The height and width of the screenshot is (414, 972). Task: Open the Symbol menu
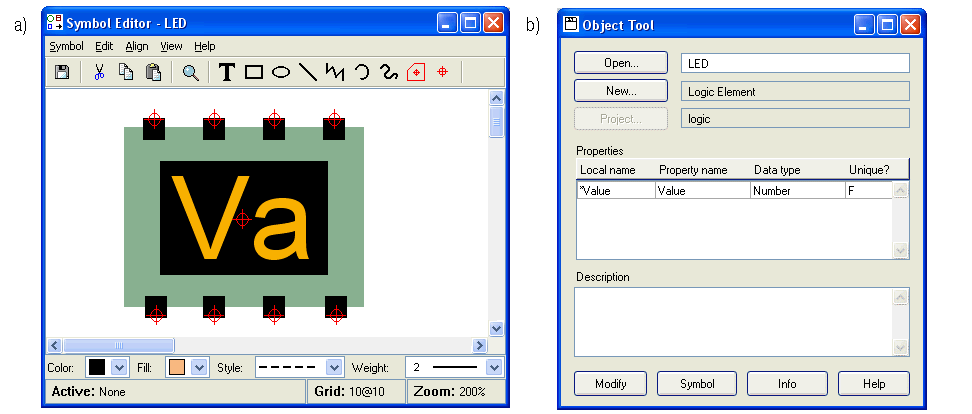[67, 46]
